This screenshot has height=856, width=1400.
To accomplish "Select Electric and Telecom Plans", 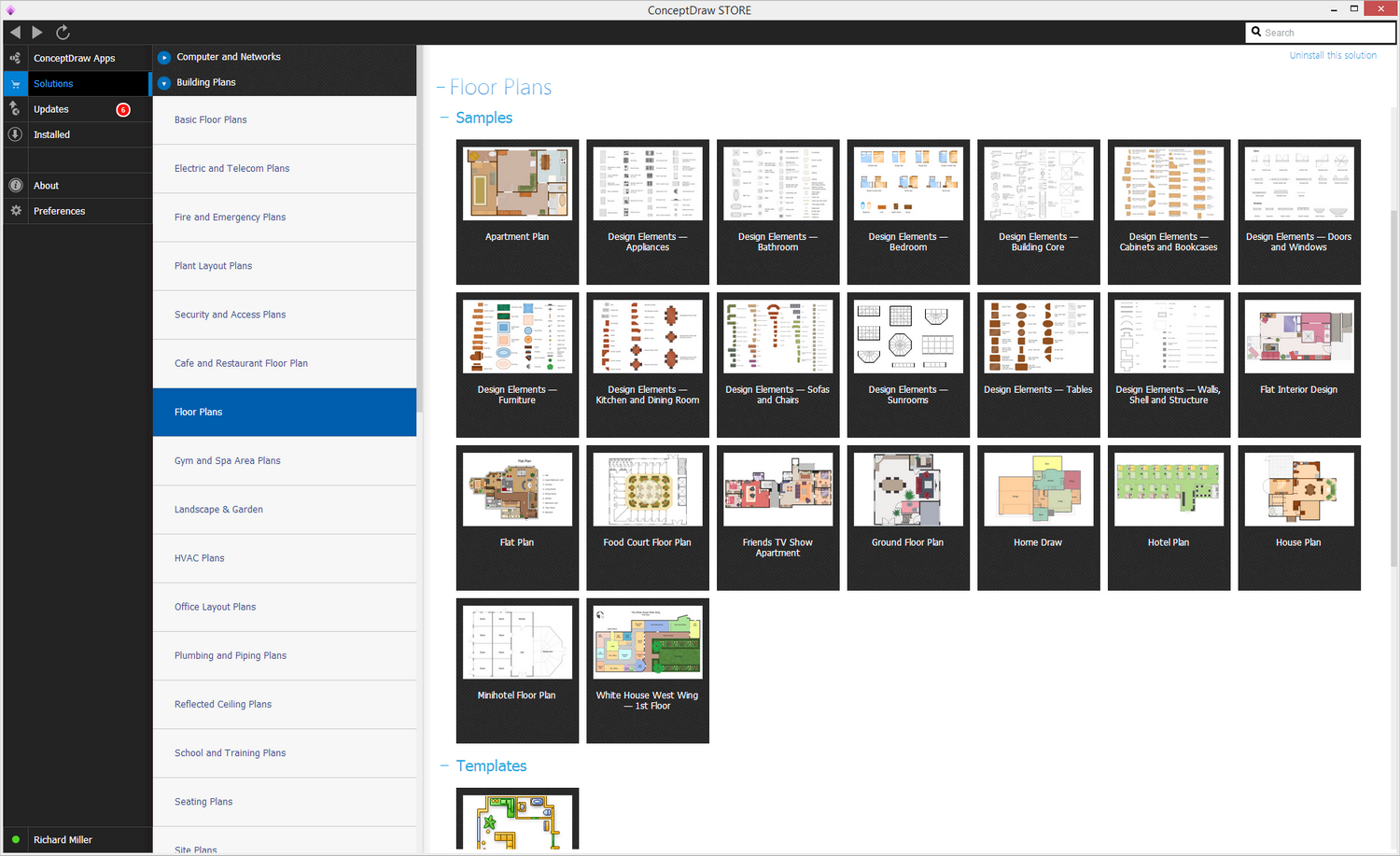I will [285, 169].
